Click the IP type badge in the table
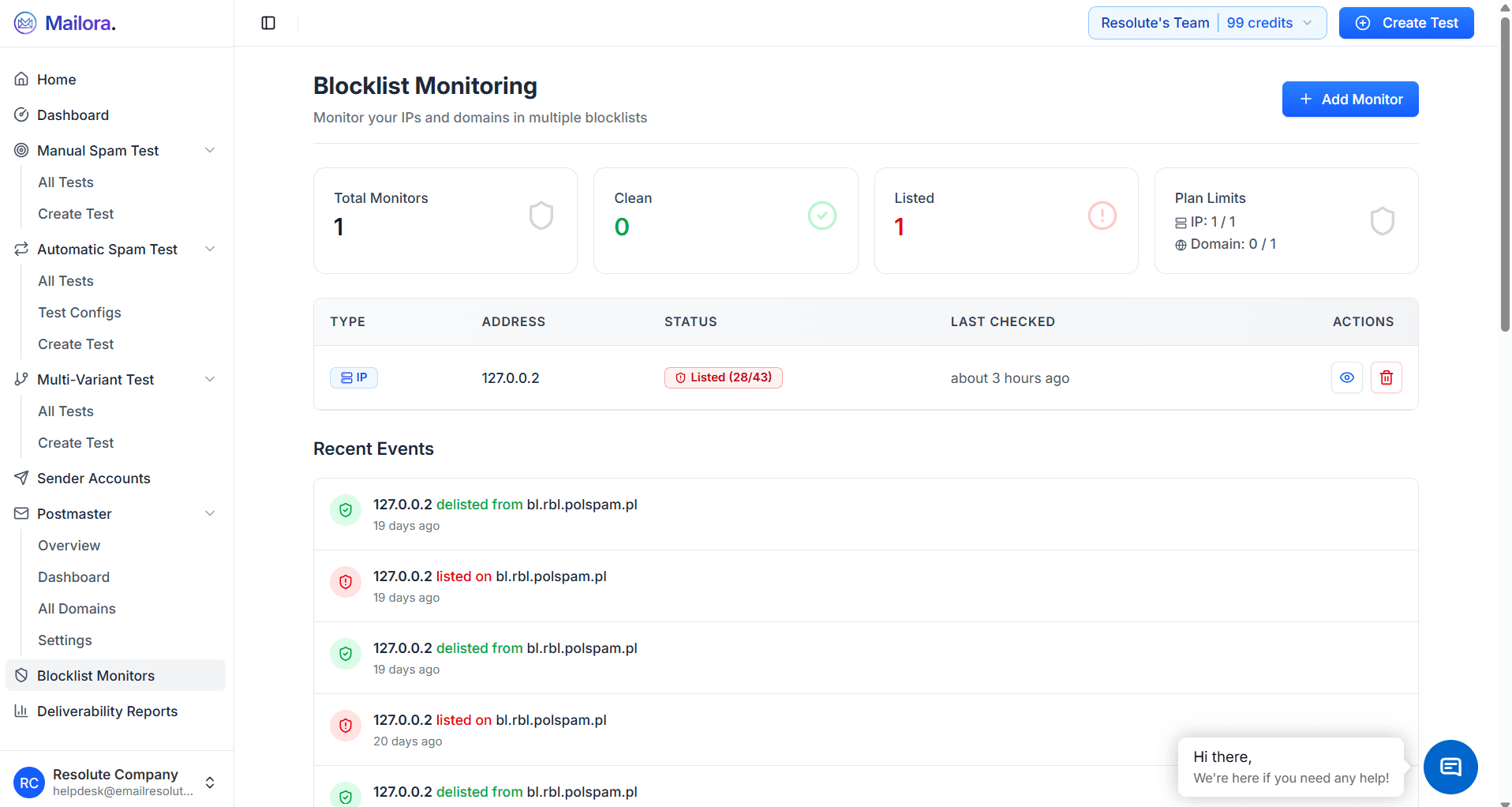The image size is (1512, 807). (354, 377)
